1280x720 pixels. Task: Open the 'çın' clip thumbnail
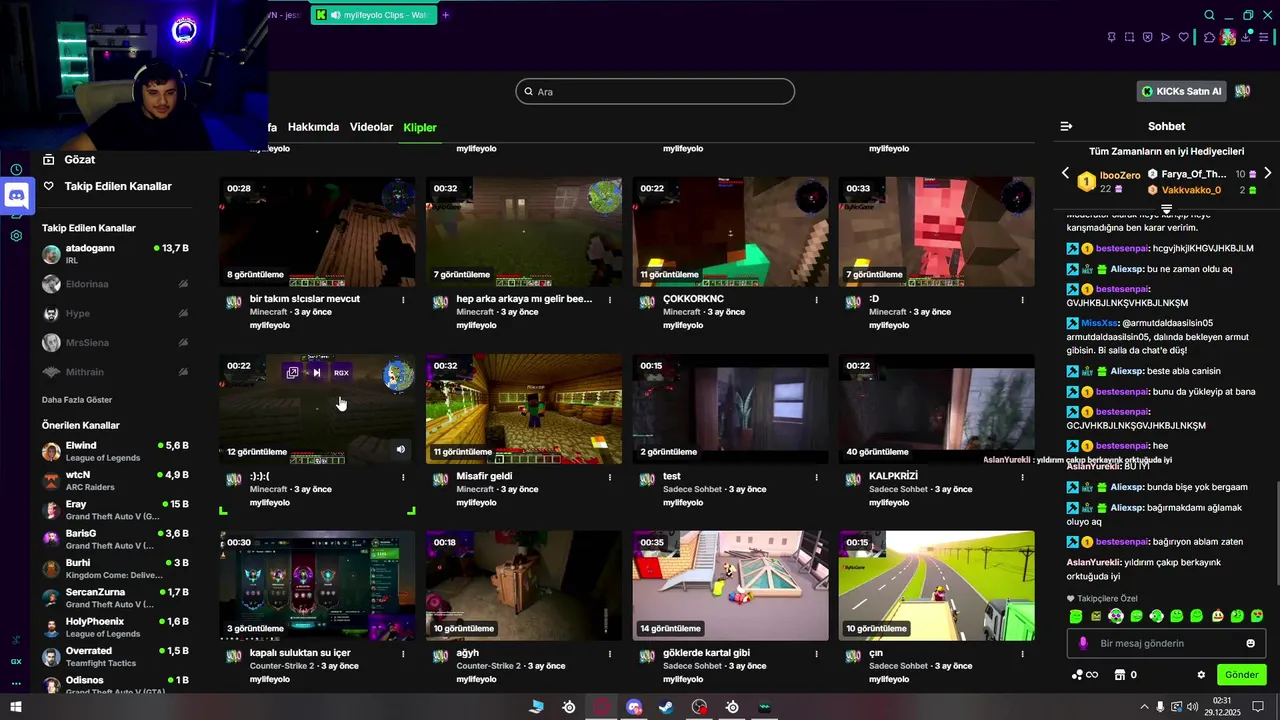(x=937, y=586)
